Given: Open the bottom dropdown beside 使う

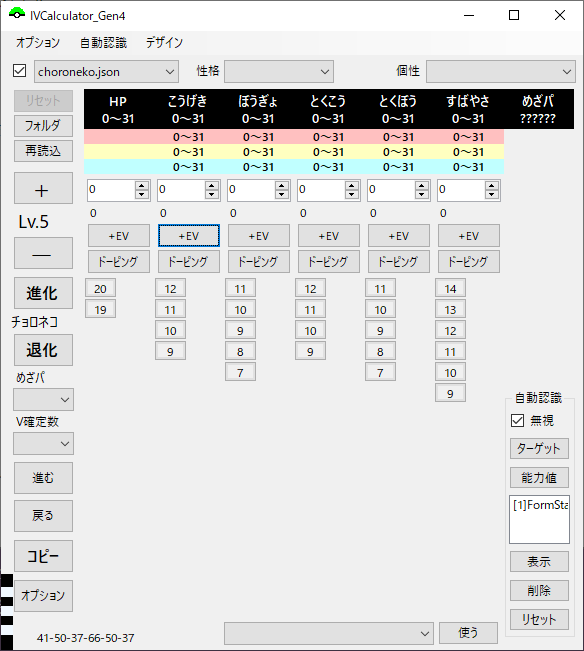Looking at the screenshot, I should 329,633.
